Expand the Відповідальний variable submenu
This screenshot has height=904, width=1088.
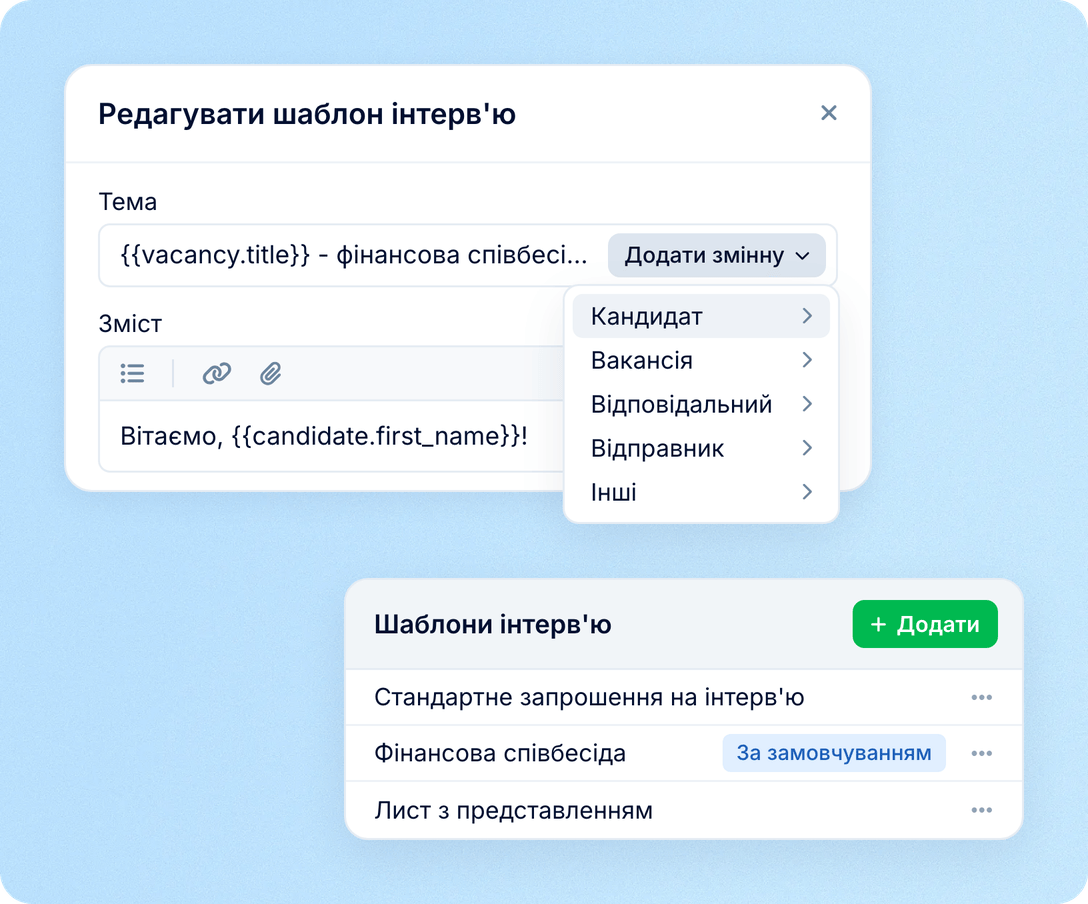[701, 404]
